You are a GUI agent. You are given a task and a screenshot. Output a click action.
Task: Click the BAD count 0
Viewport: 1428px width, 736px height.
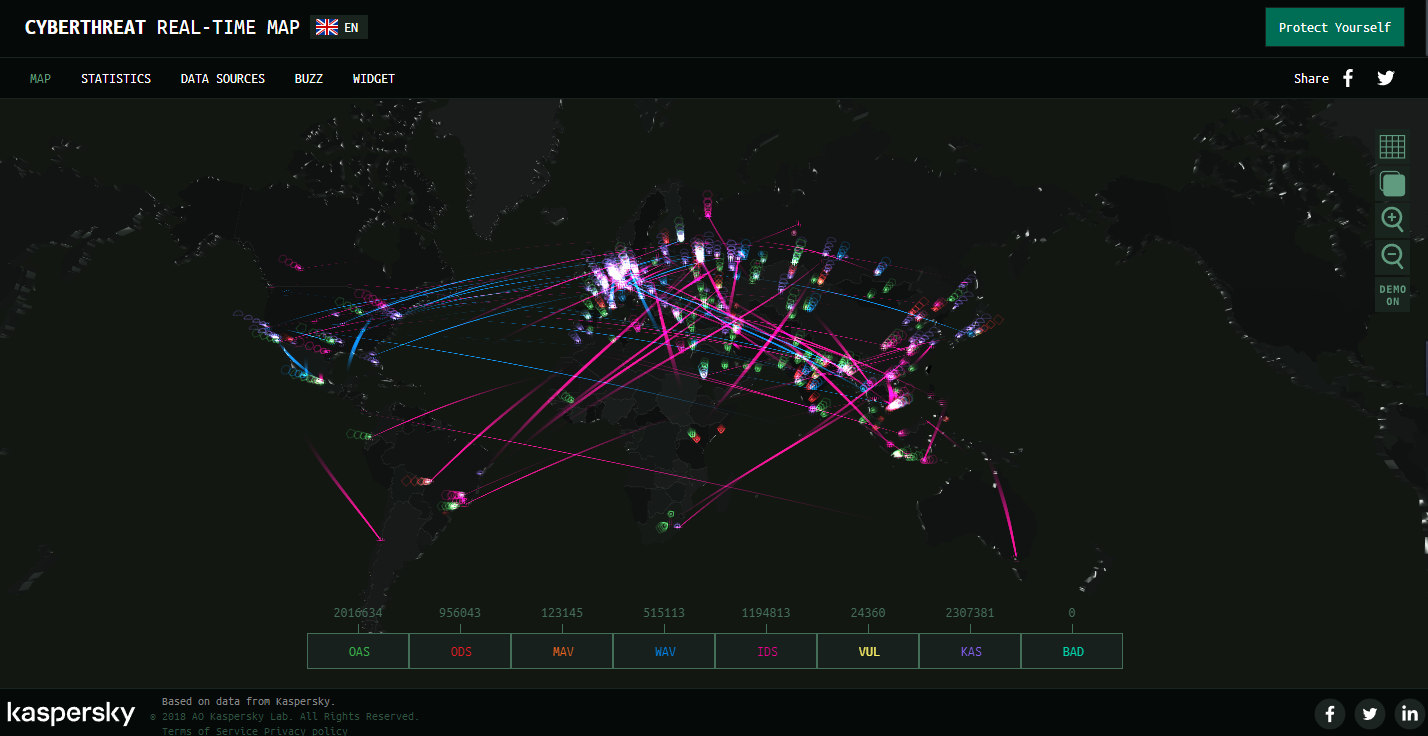tap(1072, 612)
